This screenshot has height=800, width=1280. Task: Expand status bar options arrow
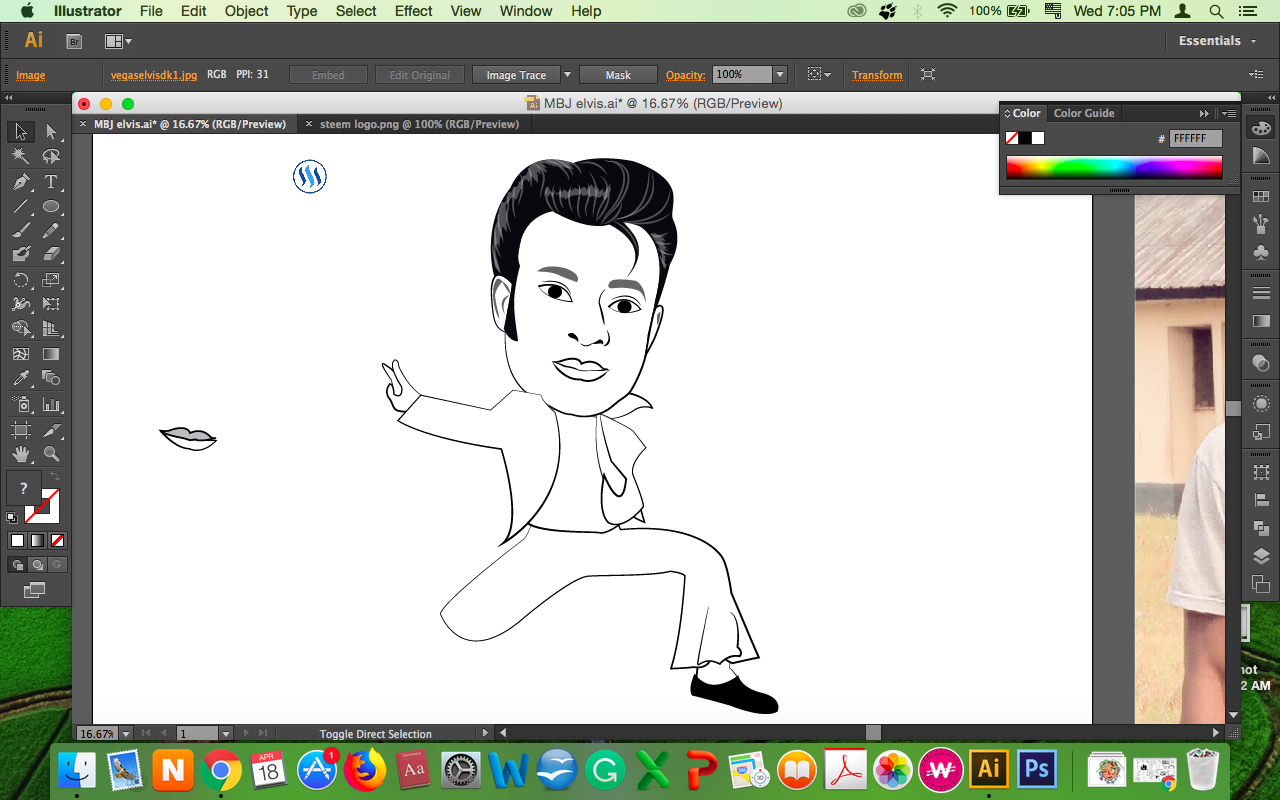click(x=486, y=733)
